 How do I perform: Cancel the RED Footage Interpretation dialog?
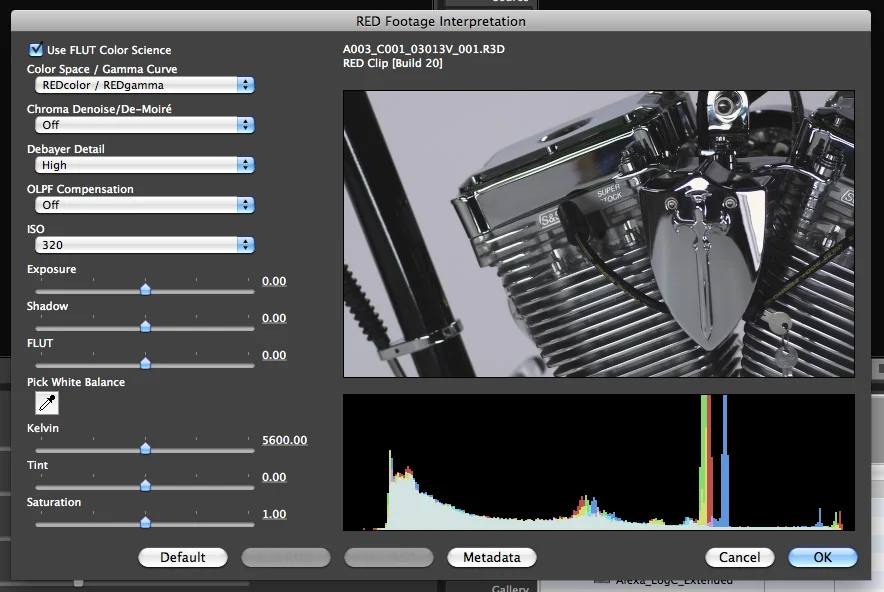[x=740, y=558]
